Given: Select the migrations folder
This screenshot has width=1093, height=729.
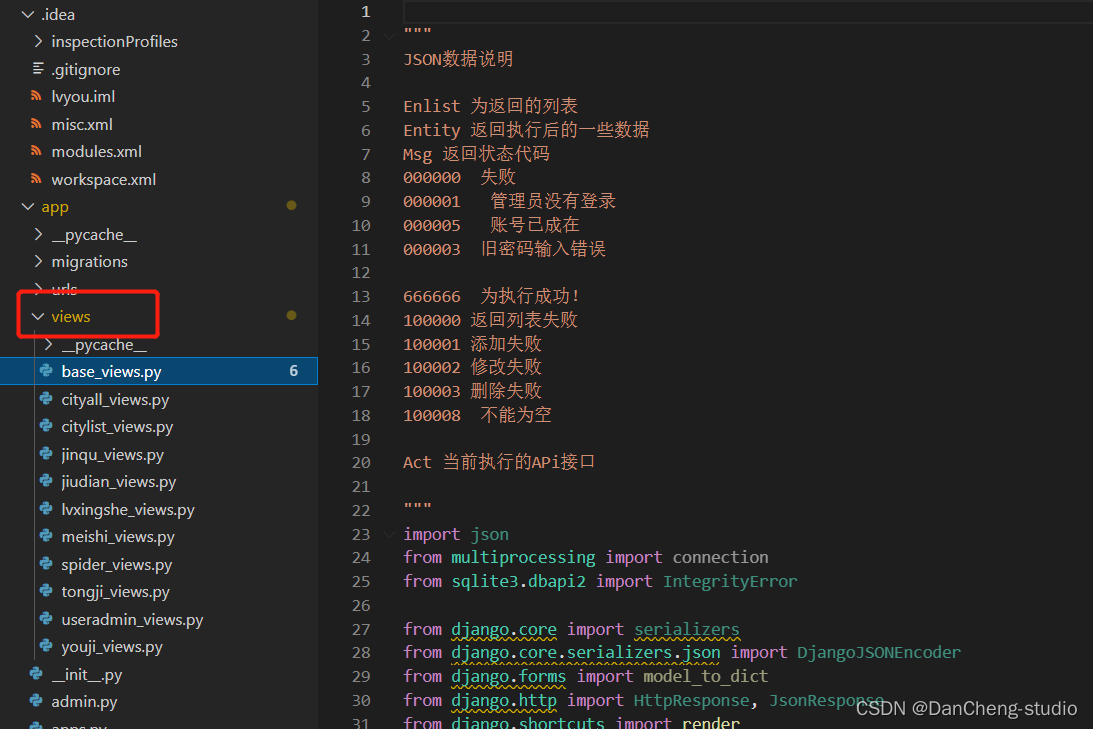Looking at the screenshot, I should [x=89, y=262].
